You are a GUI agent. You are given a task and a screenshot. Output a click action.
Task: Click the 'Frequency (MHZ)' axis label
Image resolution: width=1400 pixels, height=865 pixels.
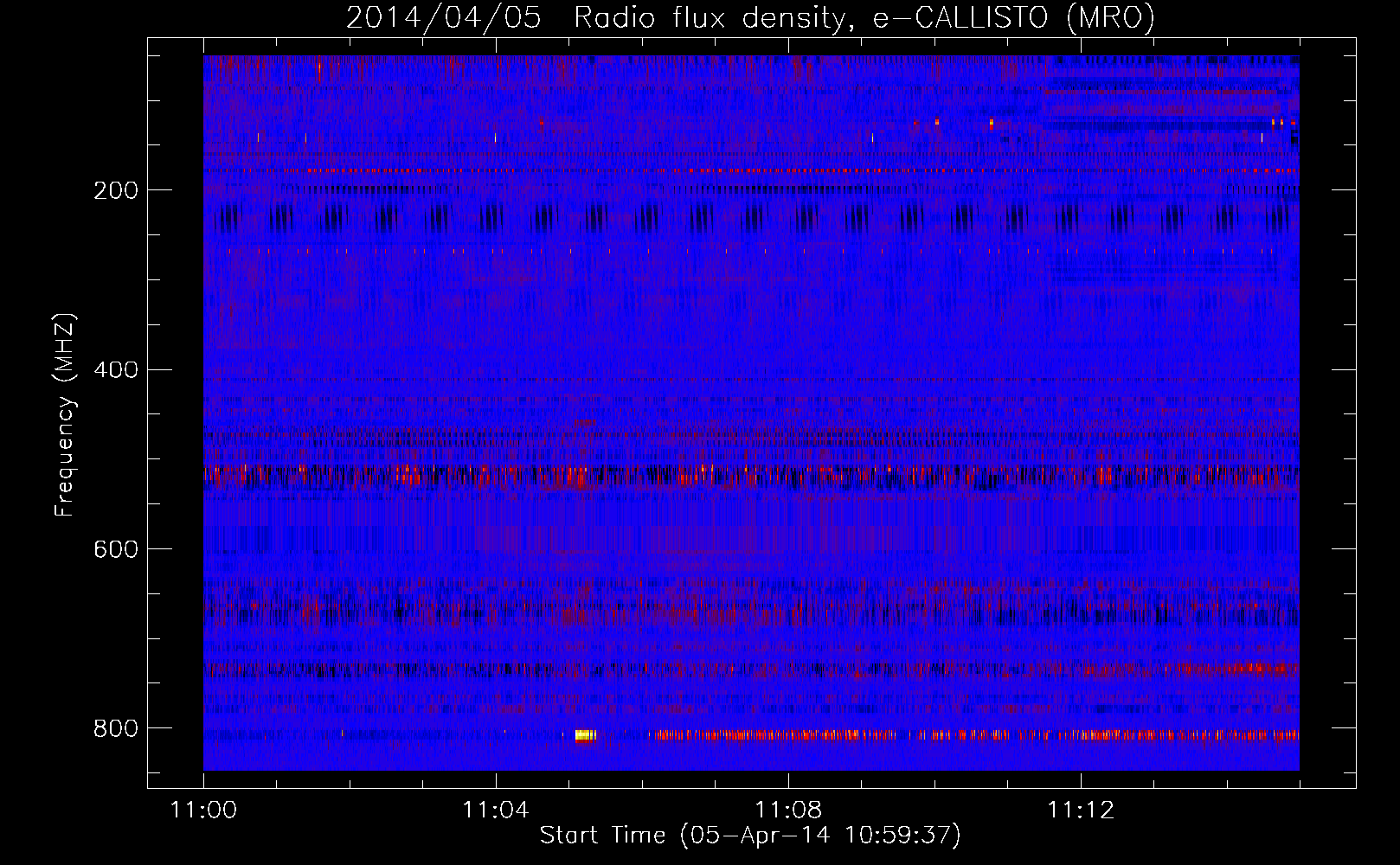(x=65, y=414)
